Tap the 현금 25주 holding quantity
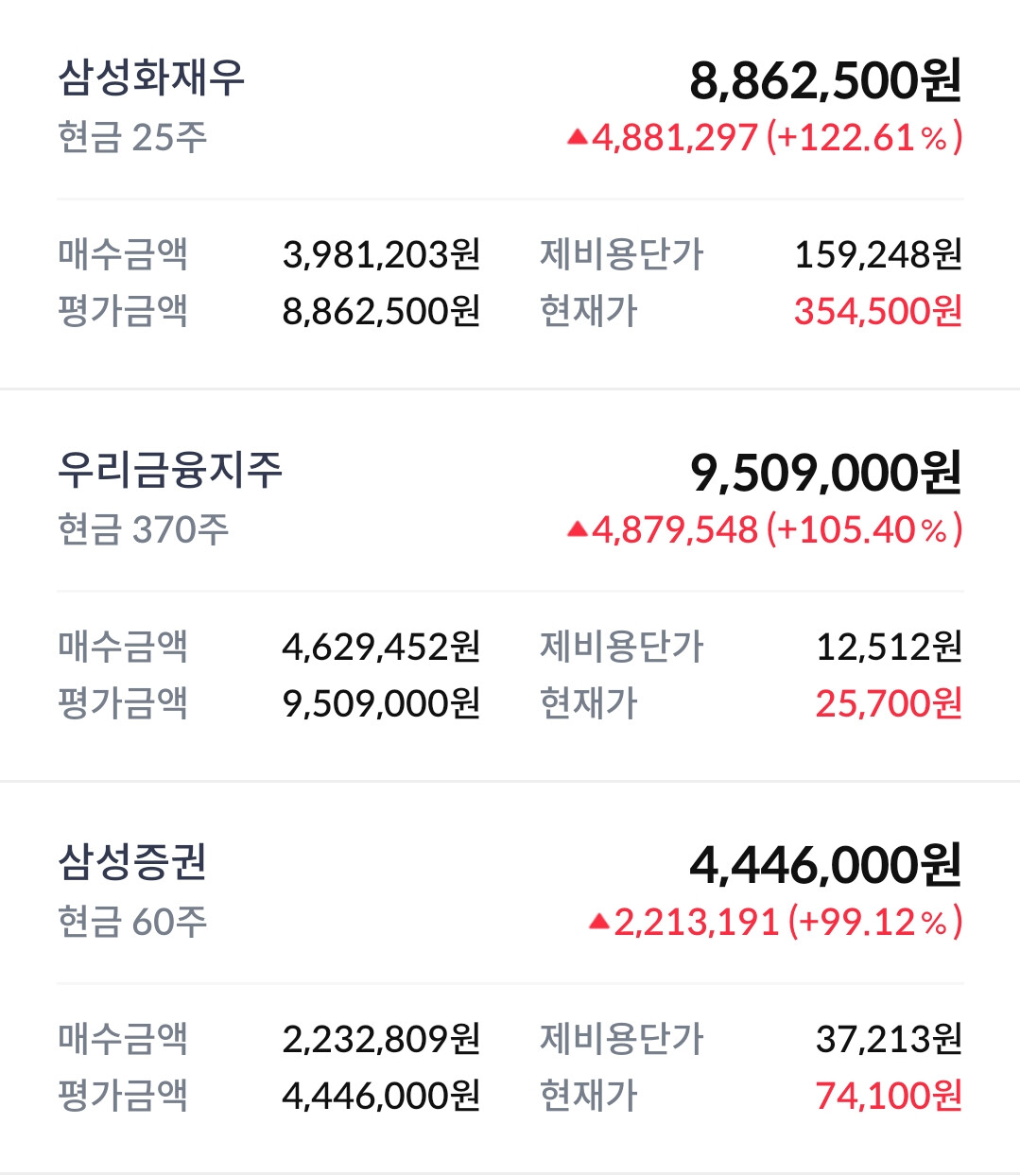Image resolution: width=1020 pixels, height=1176 pixels. 132,138
